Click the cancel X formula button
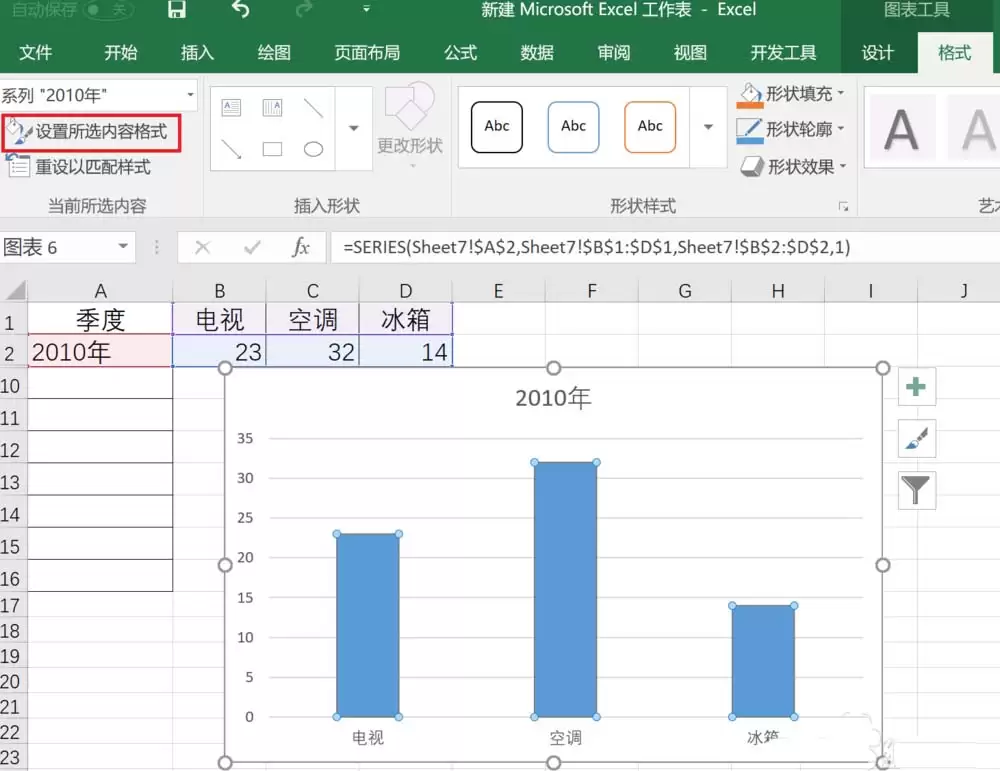The image size is (1000, 771). [203, 247]
